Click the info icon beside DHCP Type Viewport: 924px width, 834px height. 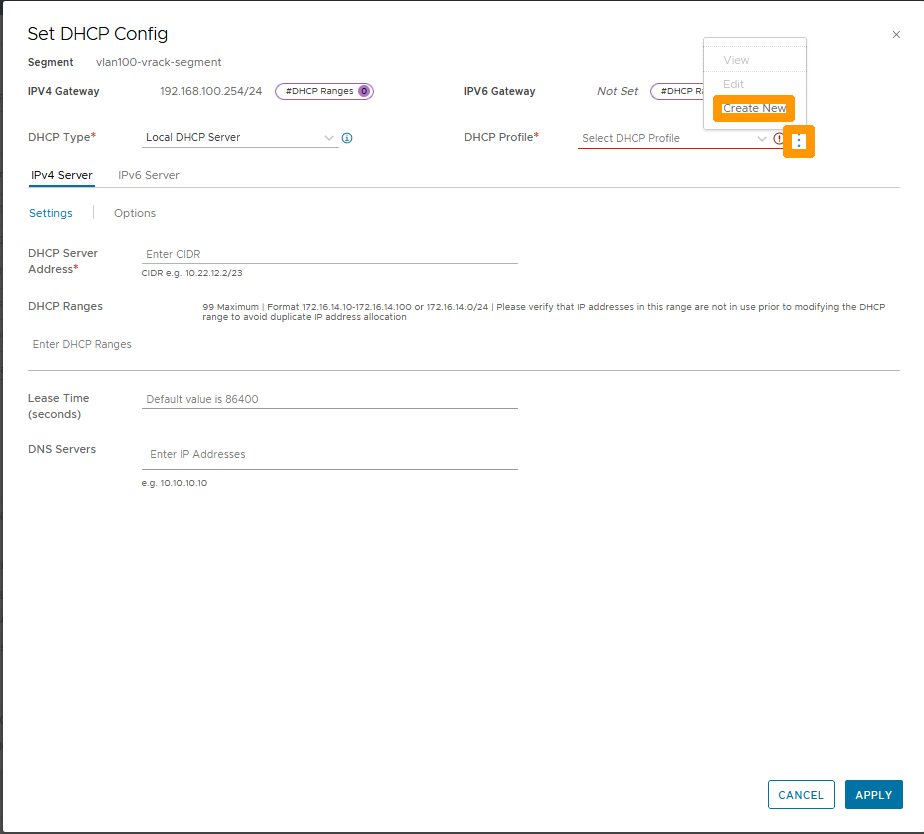tap(346, 137)
